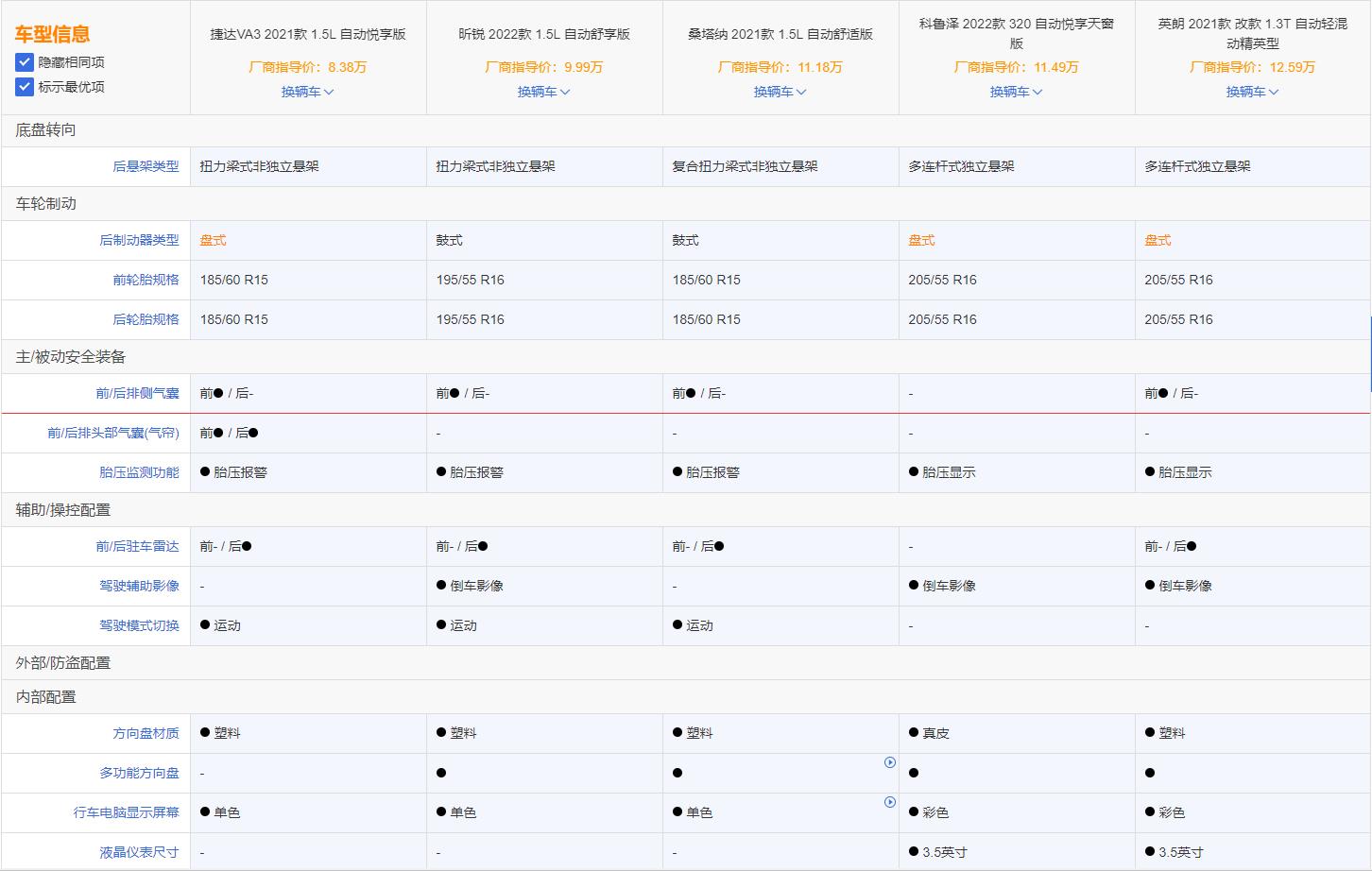Click 前/后排侧气囊 parameter label
1372x871 pixels.
pyautogui.click(x=137, y=393)
